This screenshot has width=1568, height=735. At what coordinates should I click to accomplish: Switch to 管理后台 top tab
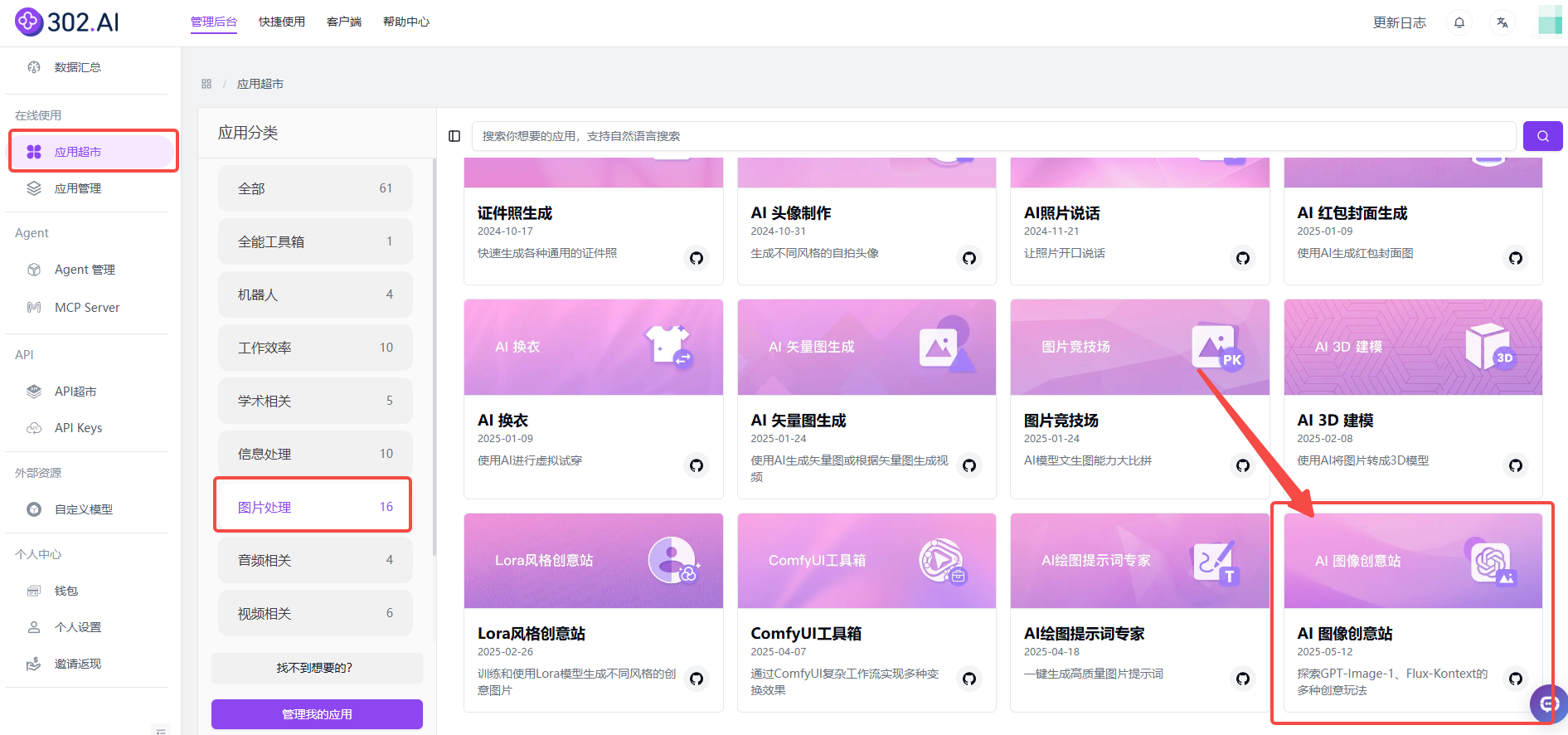pos(214,22)
